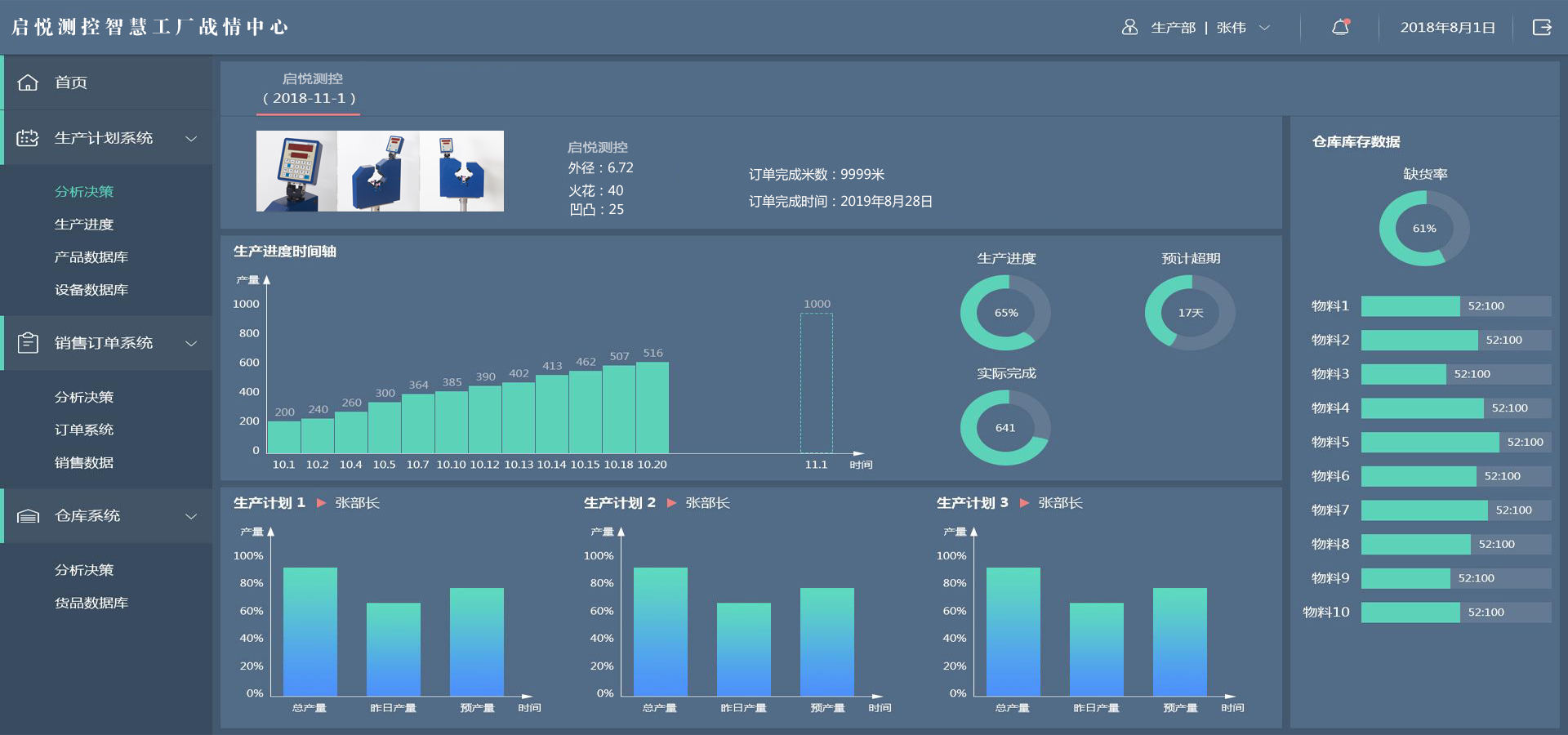Click the sales order clipboard icon
The width and height of the screenshot is (1568, 735).
click(x=28, y=343)
